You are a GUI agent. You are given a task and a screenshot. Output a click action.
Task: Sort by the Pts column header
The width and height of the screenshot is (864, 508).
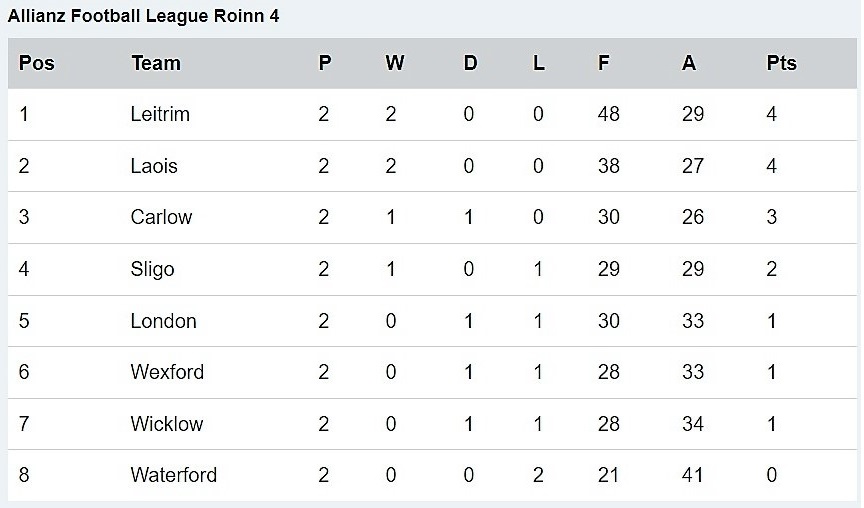(x=781, y=63)
